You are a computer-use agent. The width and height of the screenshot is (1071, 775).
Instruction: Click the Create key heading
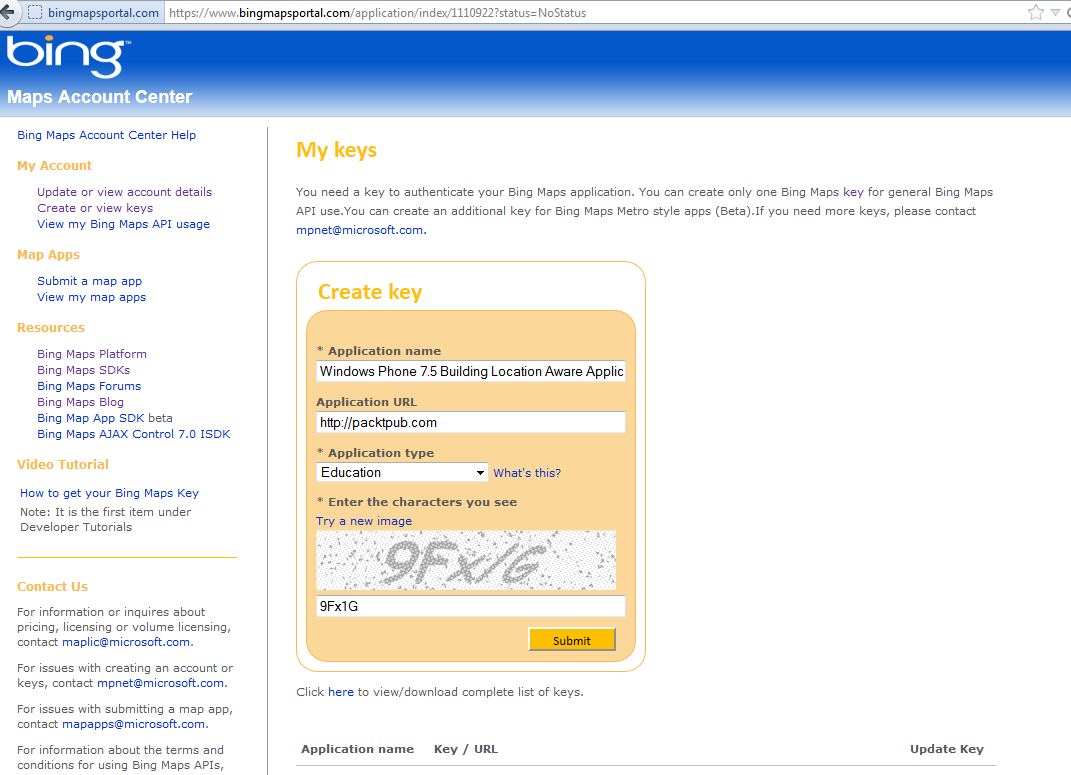click(370, 292)
